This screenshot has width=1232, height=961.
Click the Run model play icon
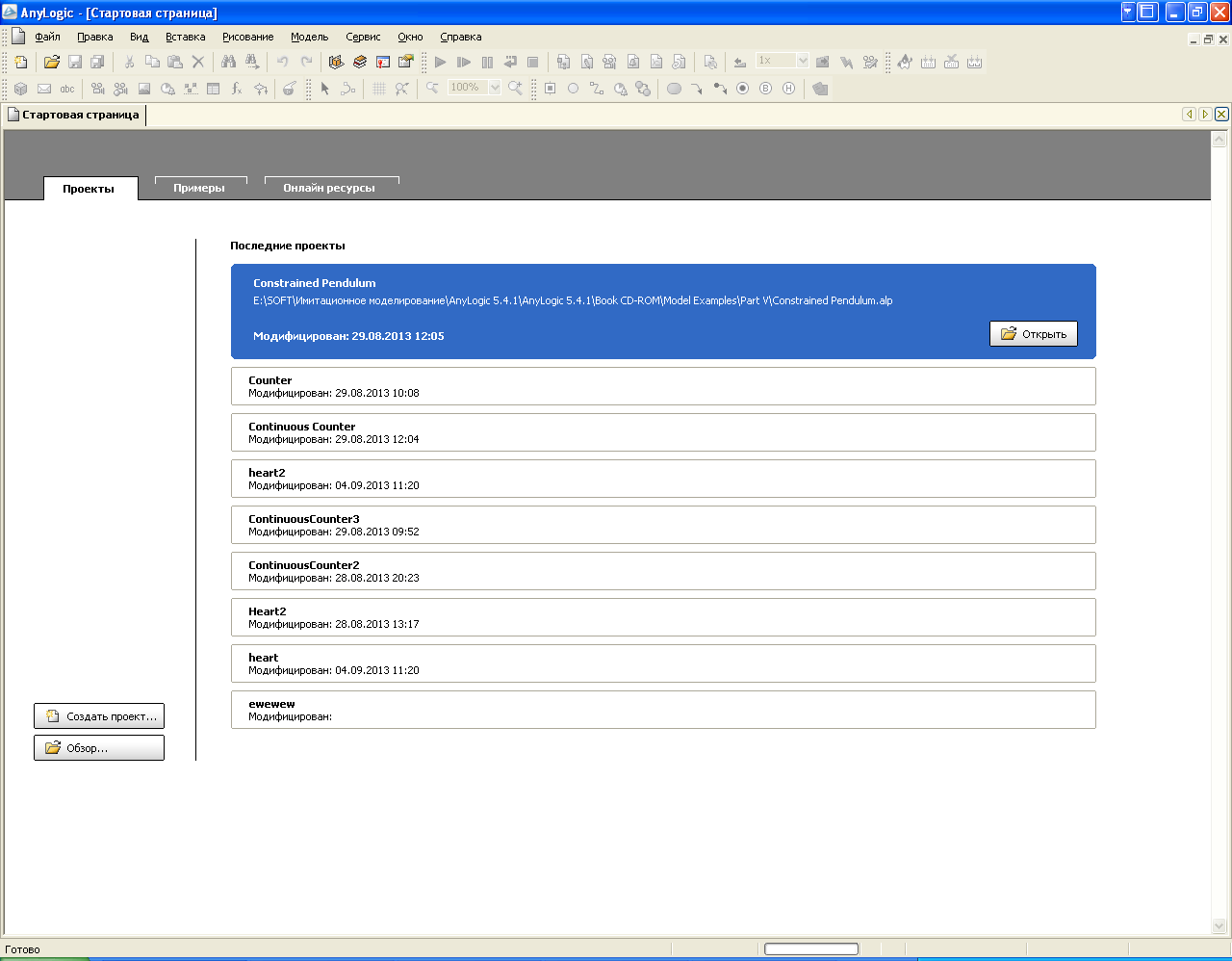pyautogui.click(x=440, y=62)
